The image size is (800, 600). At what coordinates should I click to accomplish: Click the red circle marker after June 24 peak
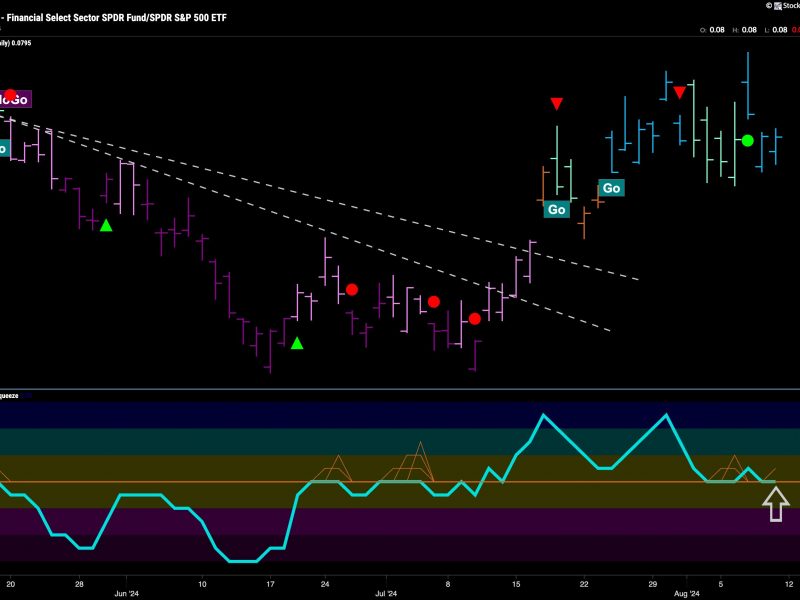[352, 290]
